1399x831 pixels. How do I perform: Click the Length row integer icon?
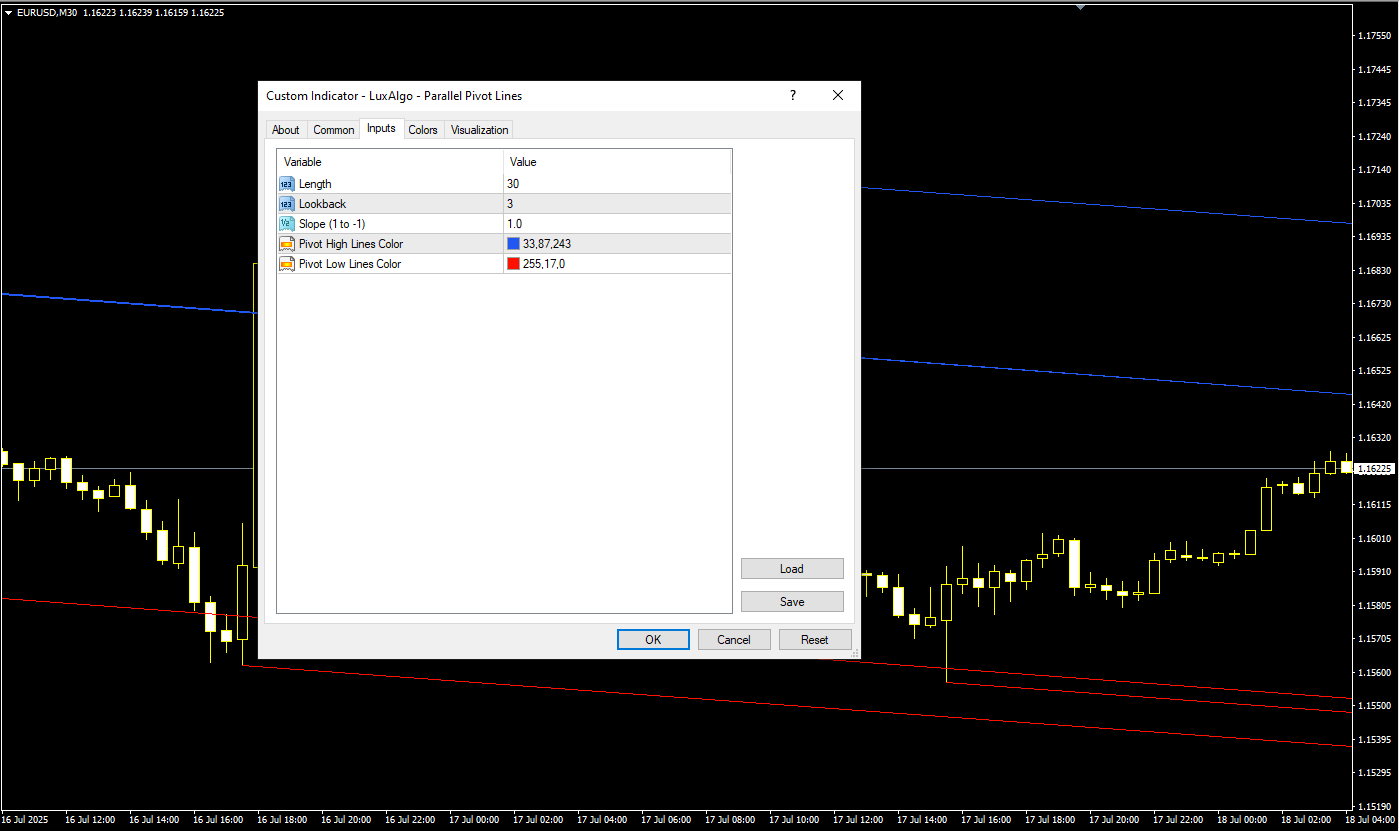click(287, 184)
